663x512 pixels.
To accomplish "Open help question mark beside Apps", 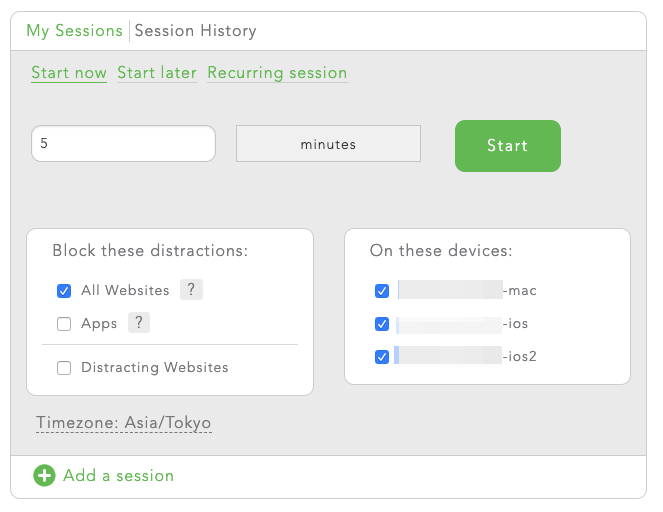I will pyautogui.click(x=139, y=323).
